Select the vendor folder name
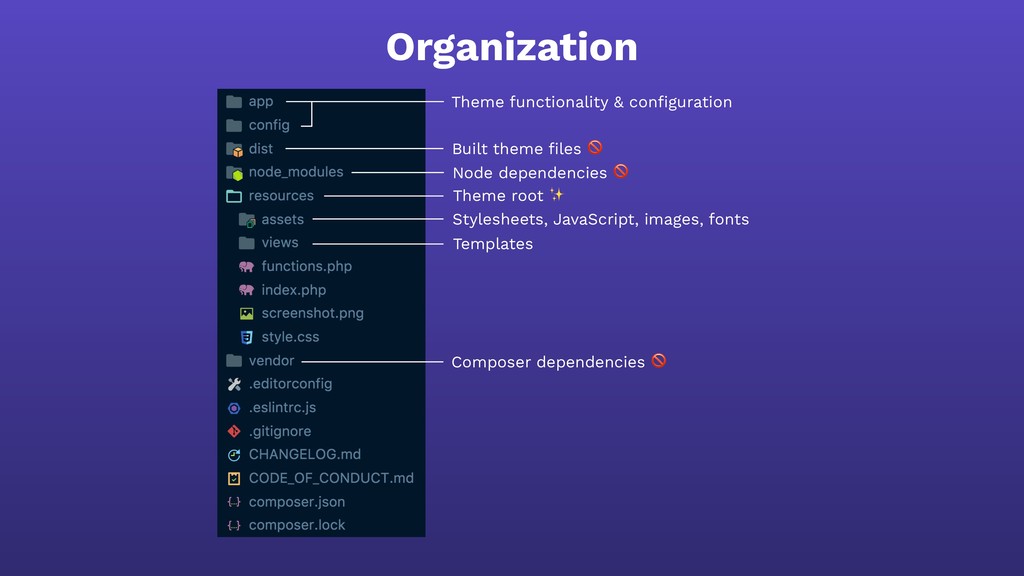This screenshot has width=1024, height=576. point(271,361)
